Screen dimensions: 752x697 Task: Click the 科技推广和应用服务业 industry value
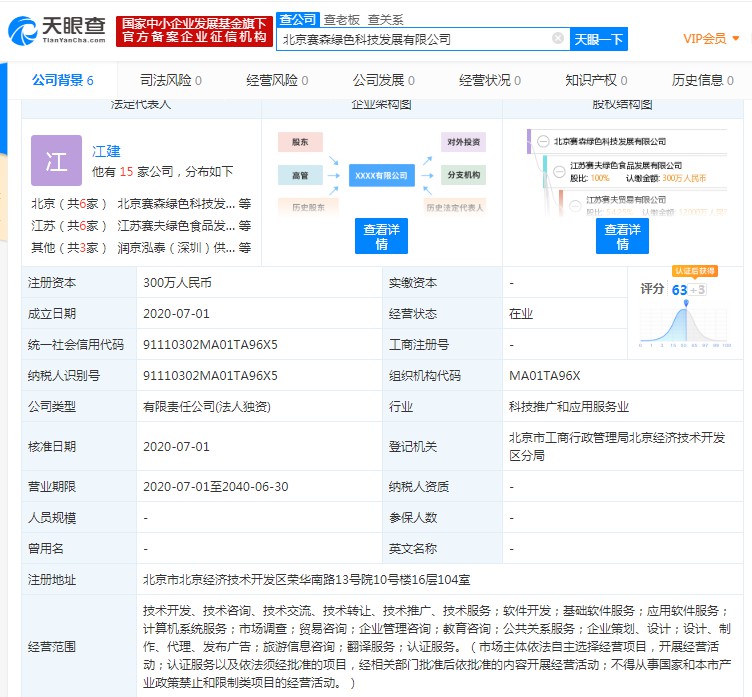click(x=569, y=407)
